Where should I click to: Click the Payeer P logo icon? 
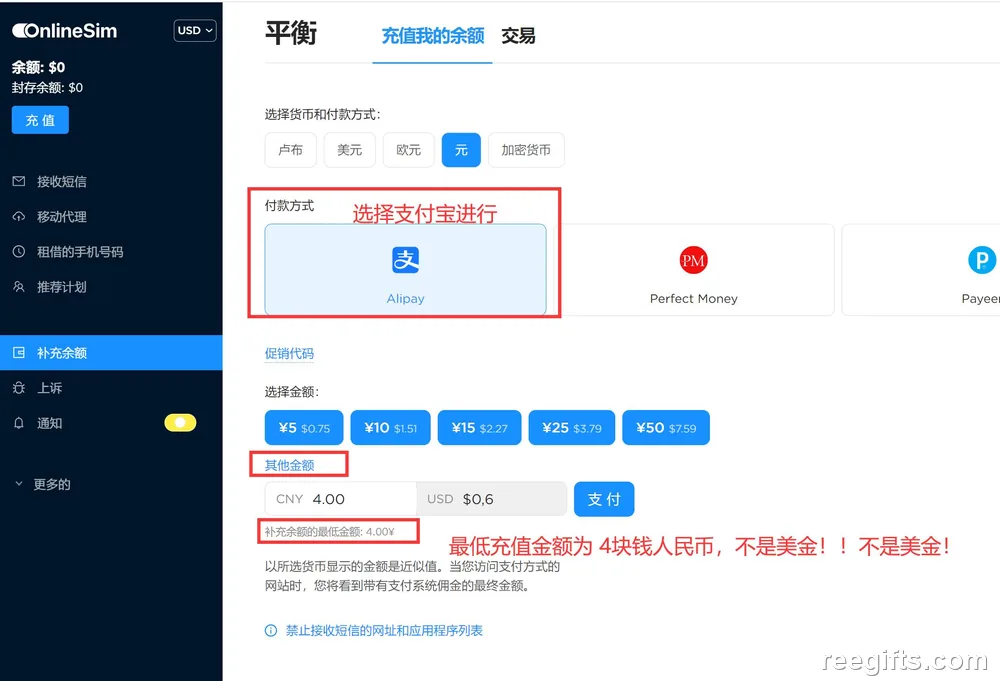tap(982, 260)
